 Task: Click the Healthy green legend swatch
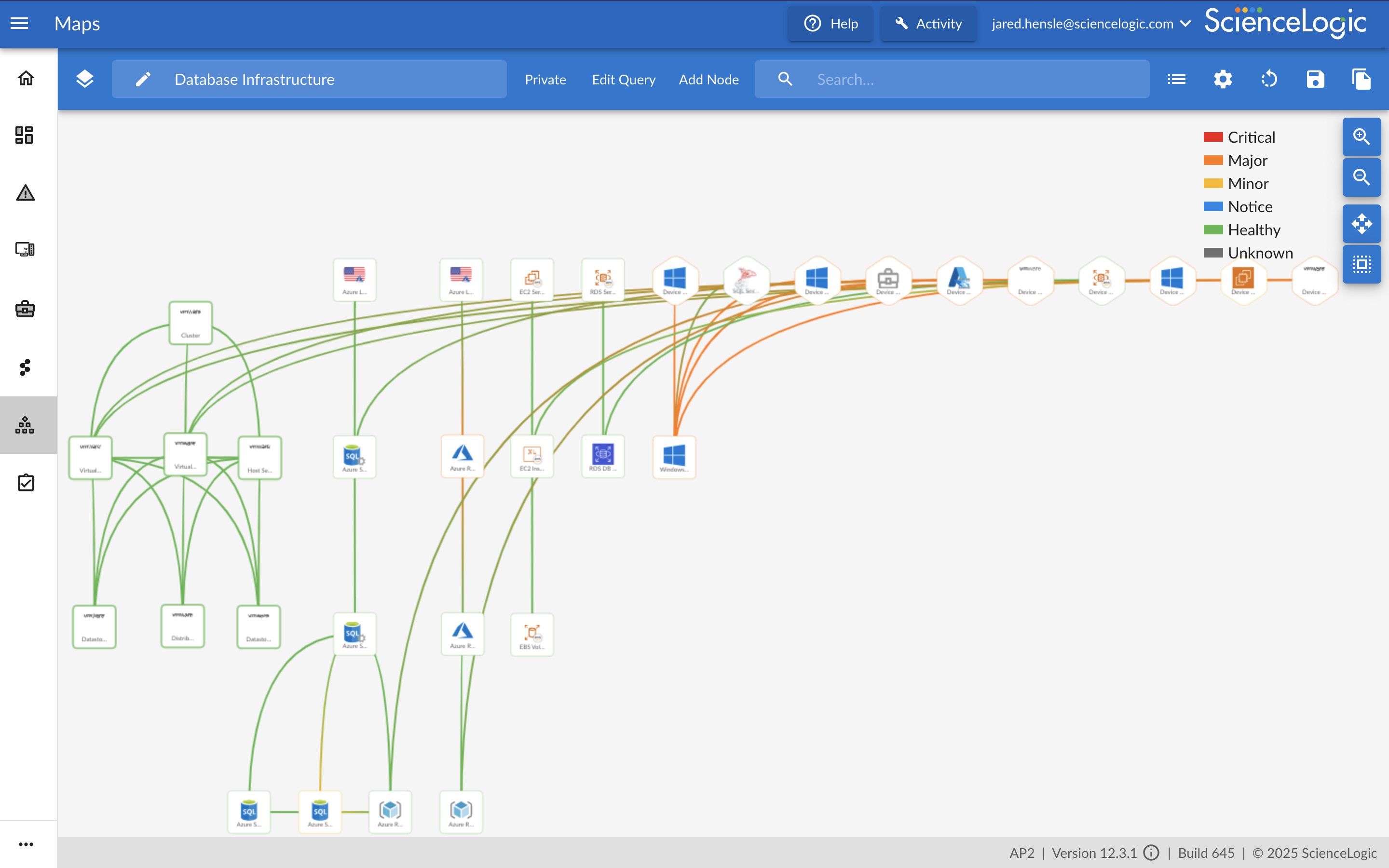tap(1213, 230)
